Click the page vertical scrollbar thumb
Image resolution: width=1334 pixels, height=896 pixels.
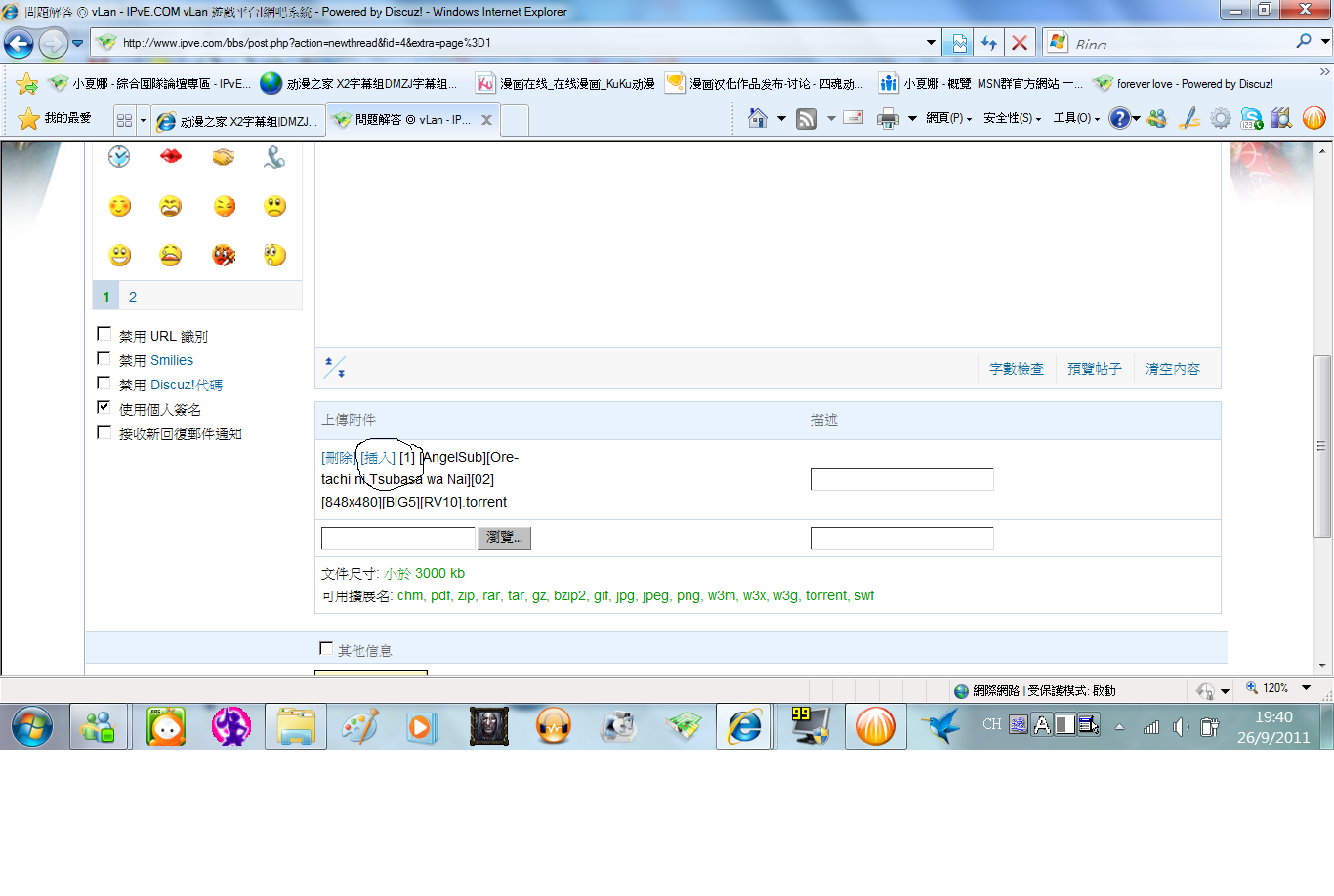click(1322, 447)
